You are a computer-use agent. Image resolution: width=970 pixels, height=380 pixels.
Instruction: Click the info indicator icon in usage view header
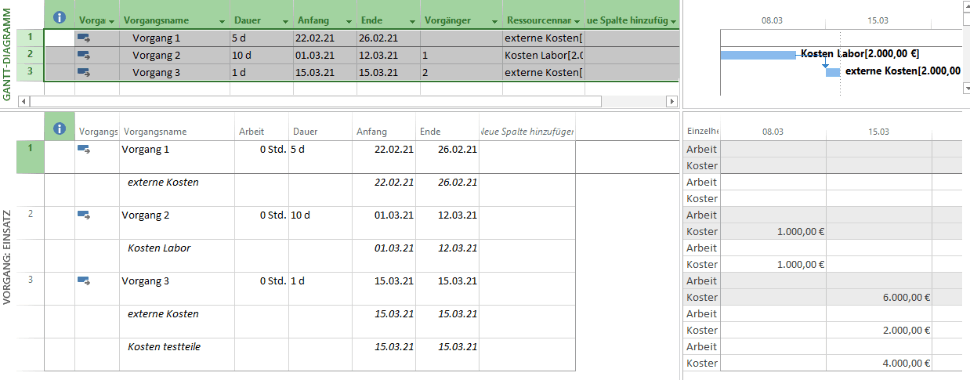pyautogui.click(x=59, y=128)
